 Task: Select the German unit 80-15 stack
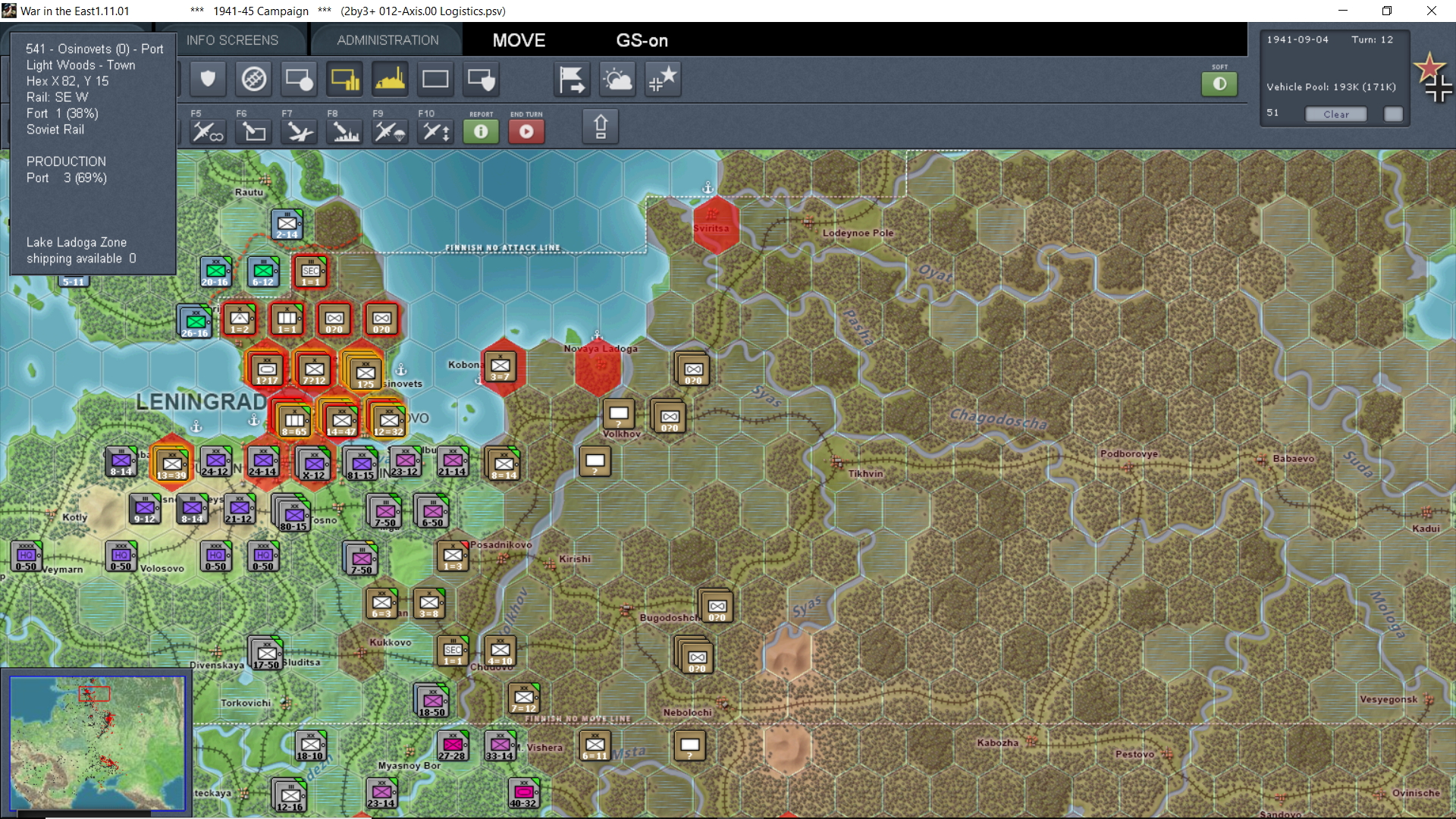coord(293,514)
